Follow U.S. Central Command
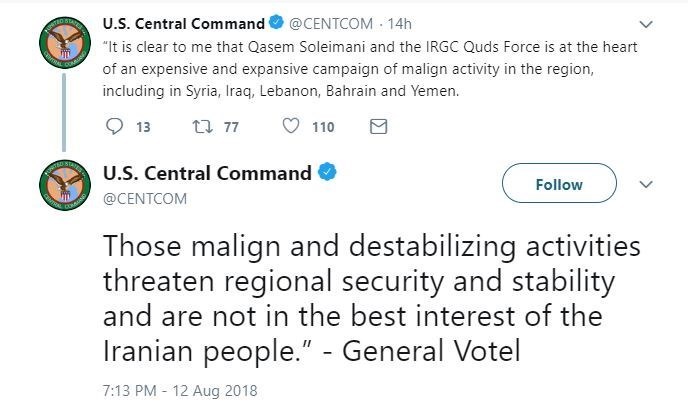 click(559, 183)
